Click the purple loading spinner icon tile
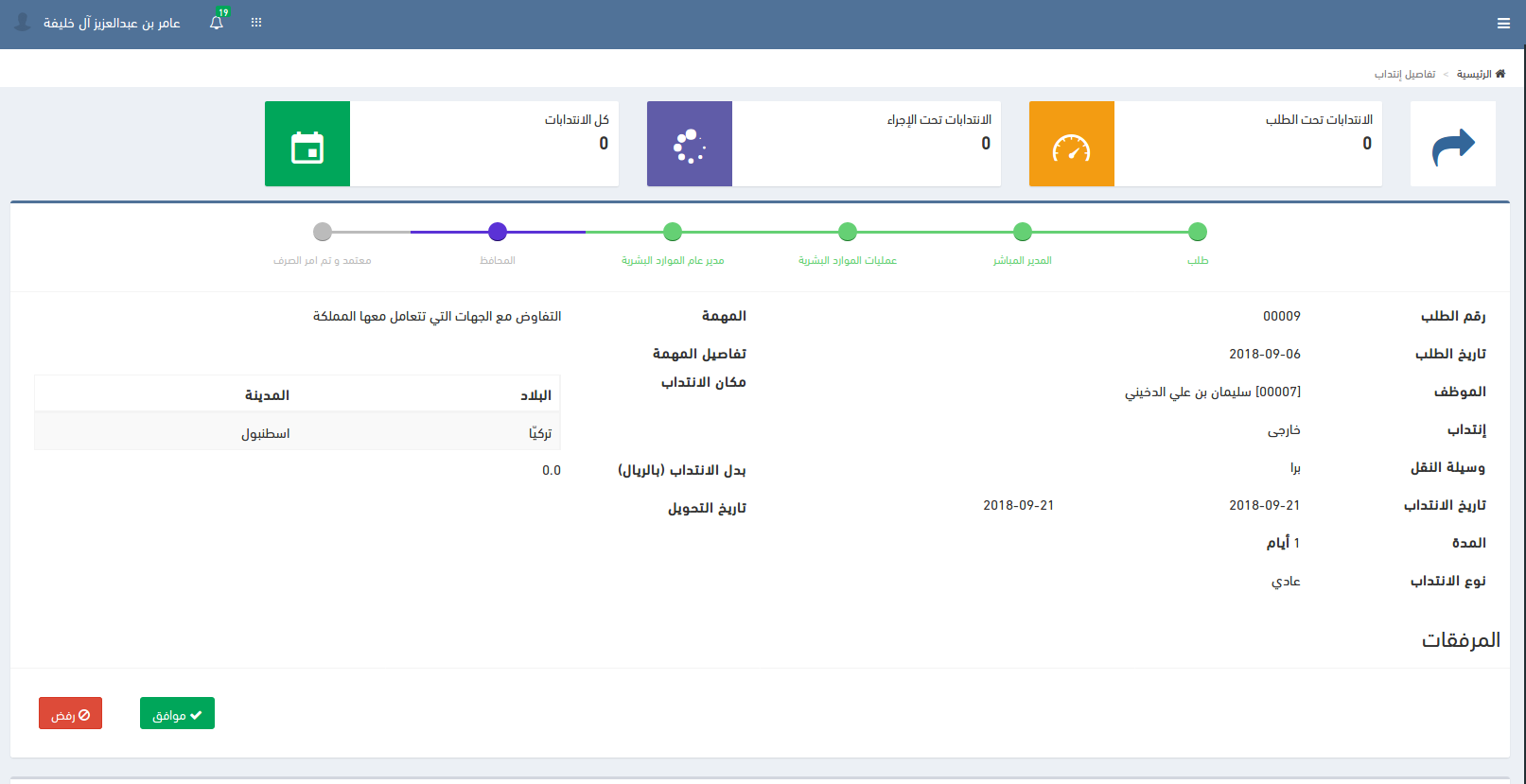This screenshot has width=1526, height=784. tap(689, 145)
